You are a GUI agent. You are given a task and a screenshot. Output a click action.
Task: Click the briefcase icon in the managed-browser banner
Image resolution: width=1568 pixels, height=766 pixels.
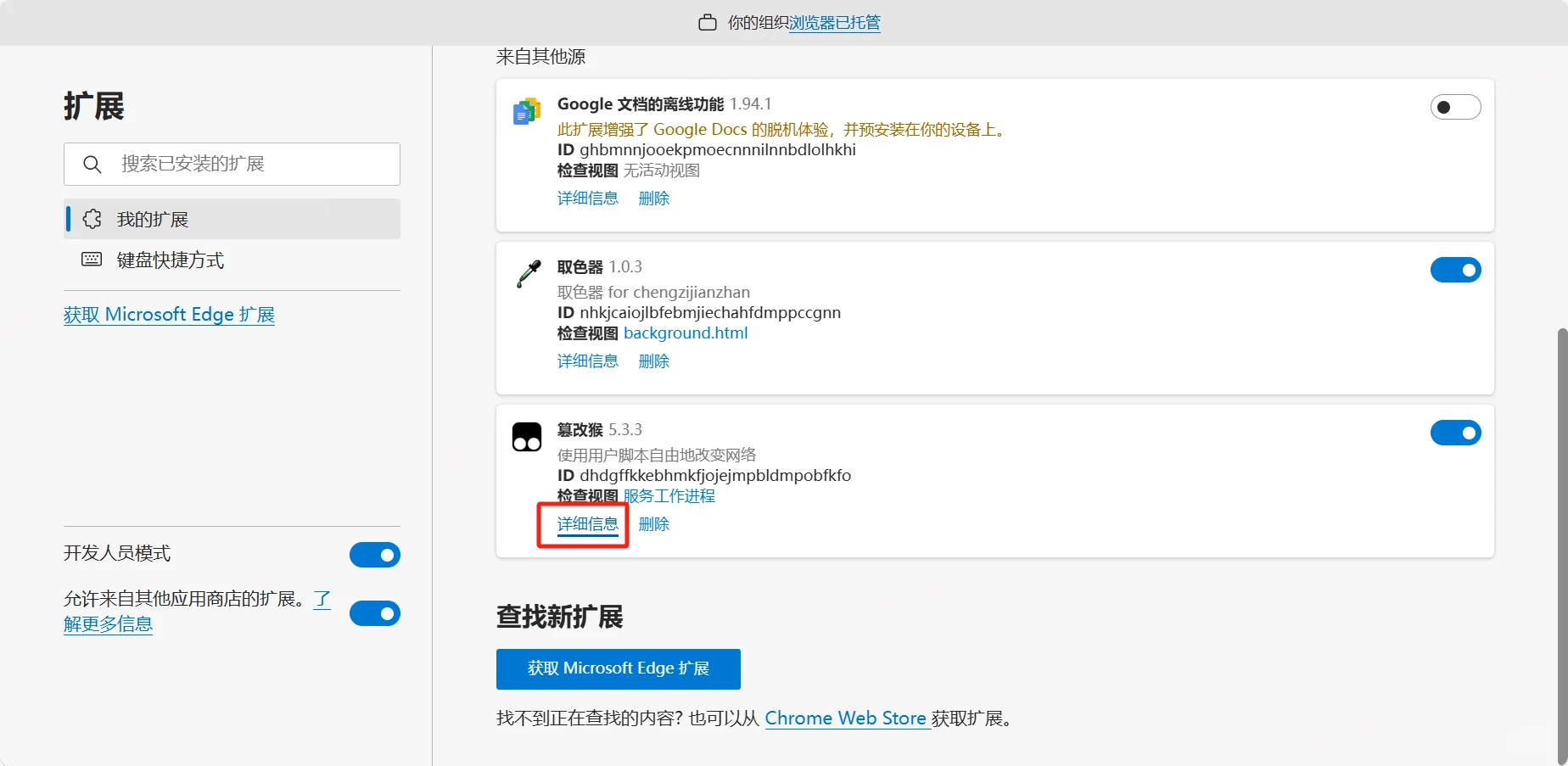[x=707, y=22]
